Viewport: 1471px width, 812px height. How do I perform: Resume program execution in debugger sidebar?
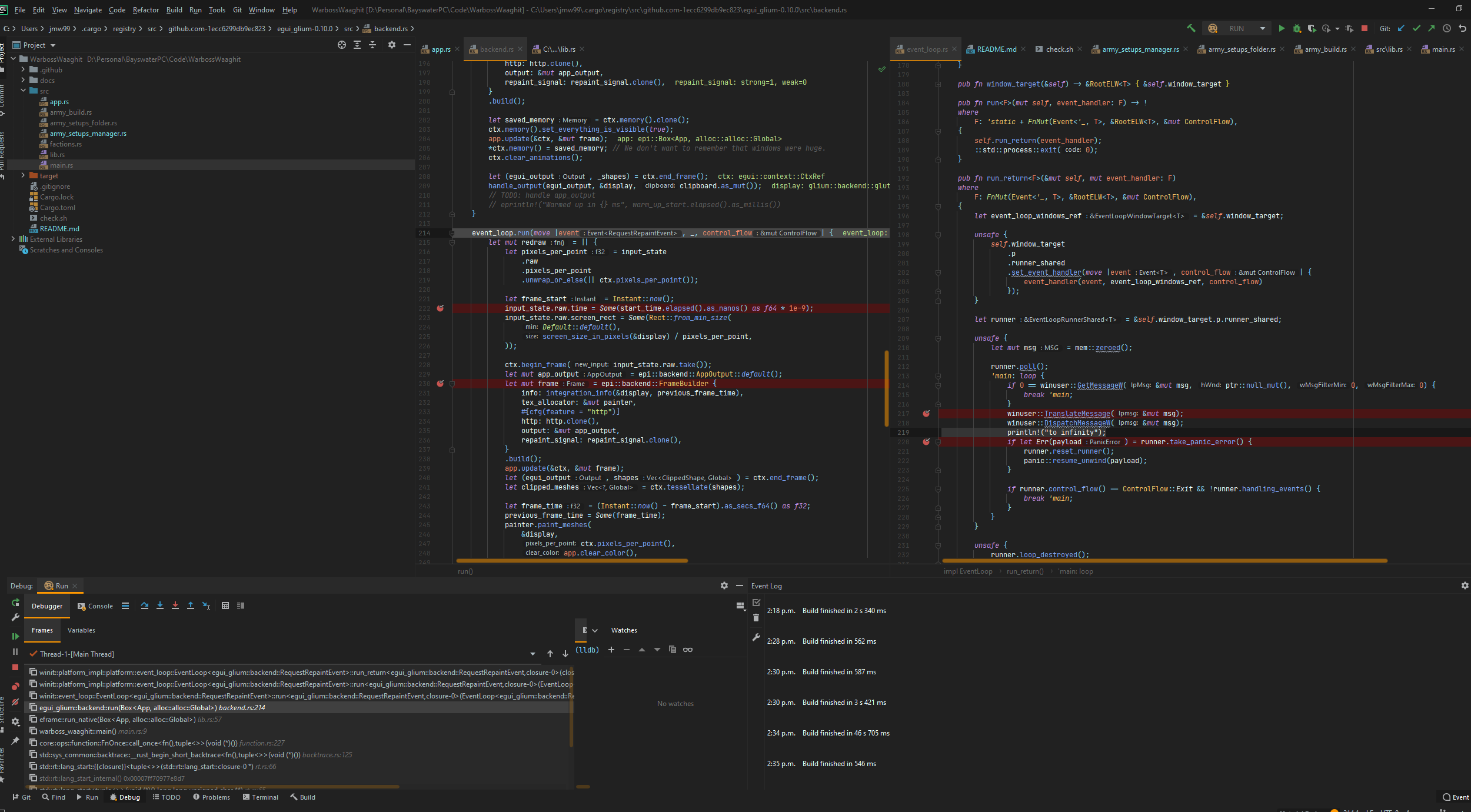click(15, 636)
